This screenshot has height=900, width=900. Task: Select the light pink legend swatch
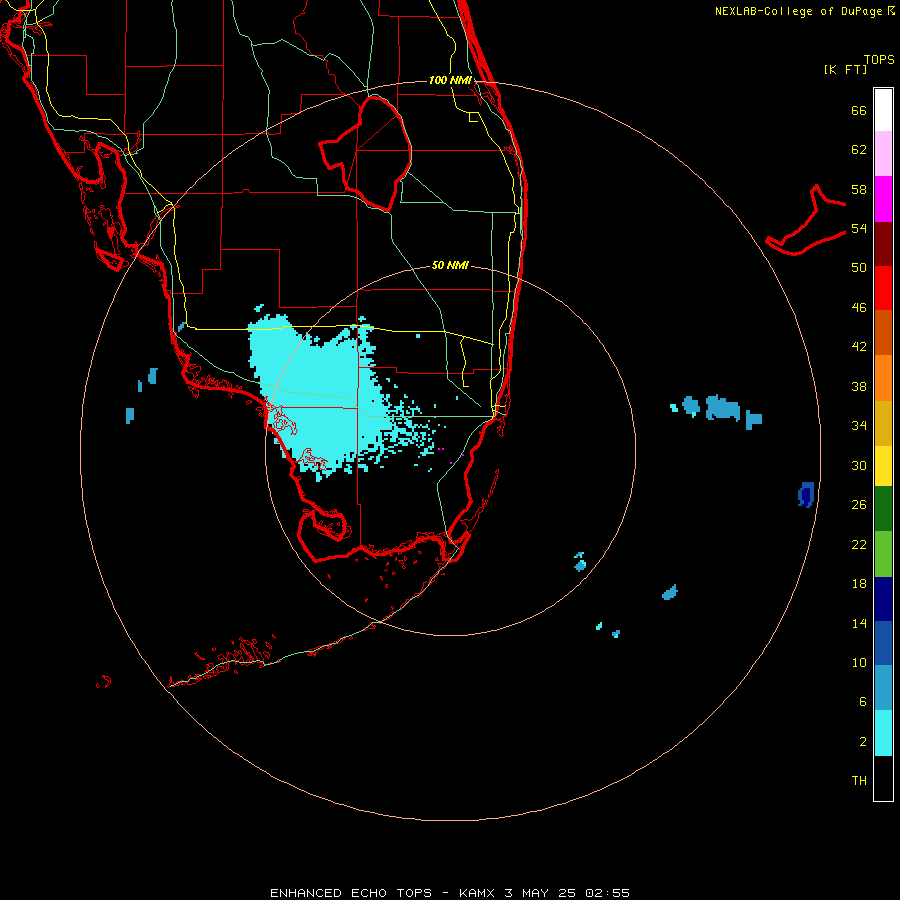pos(883,154)
